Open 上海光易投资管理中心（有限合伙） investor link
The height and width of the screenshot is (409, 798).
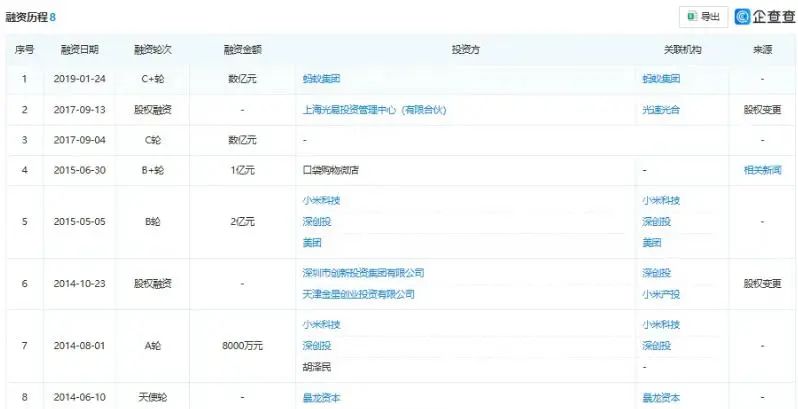pos(374,110)
